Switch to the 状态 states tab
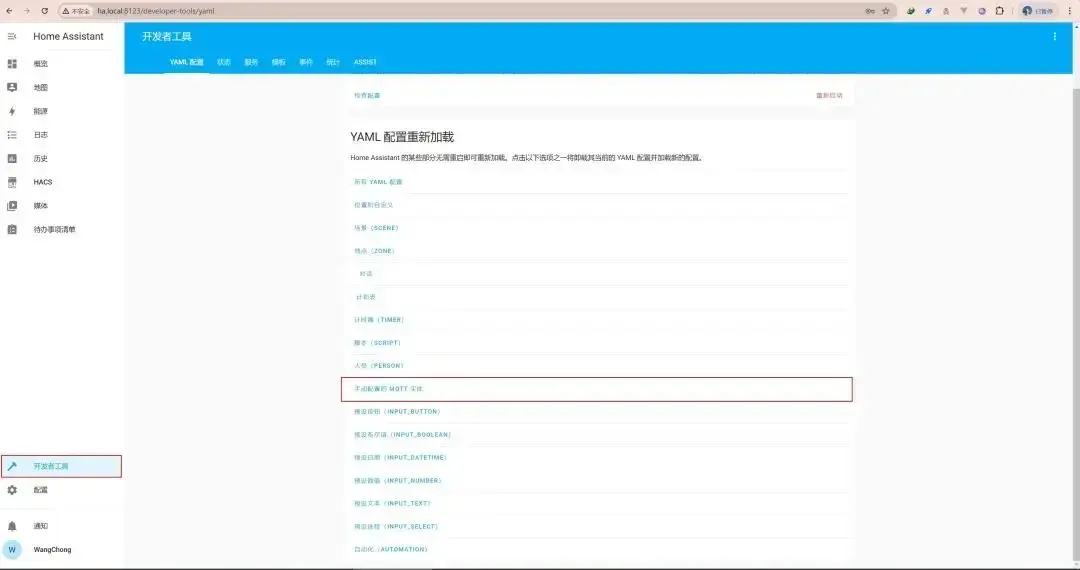The width and height of the screenshot is (1080, 570). (224, 62)
